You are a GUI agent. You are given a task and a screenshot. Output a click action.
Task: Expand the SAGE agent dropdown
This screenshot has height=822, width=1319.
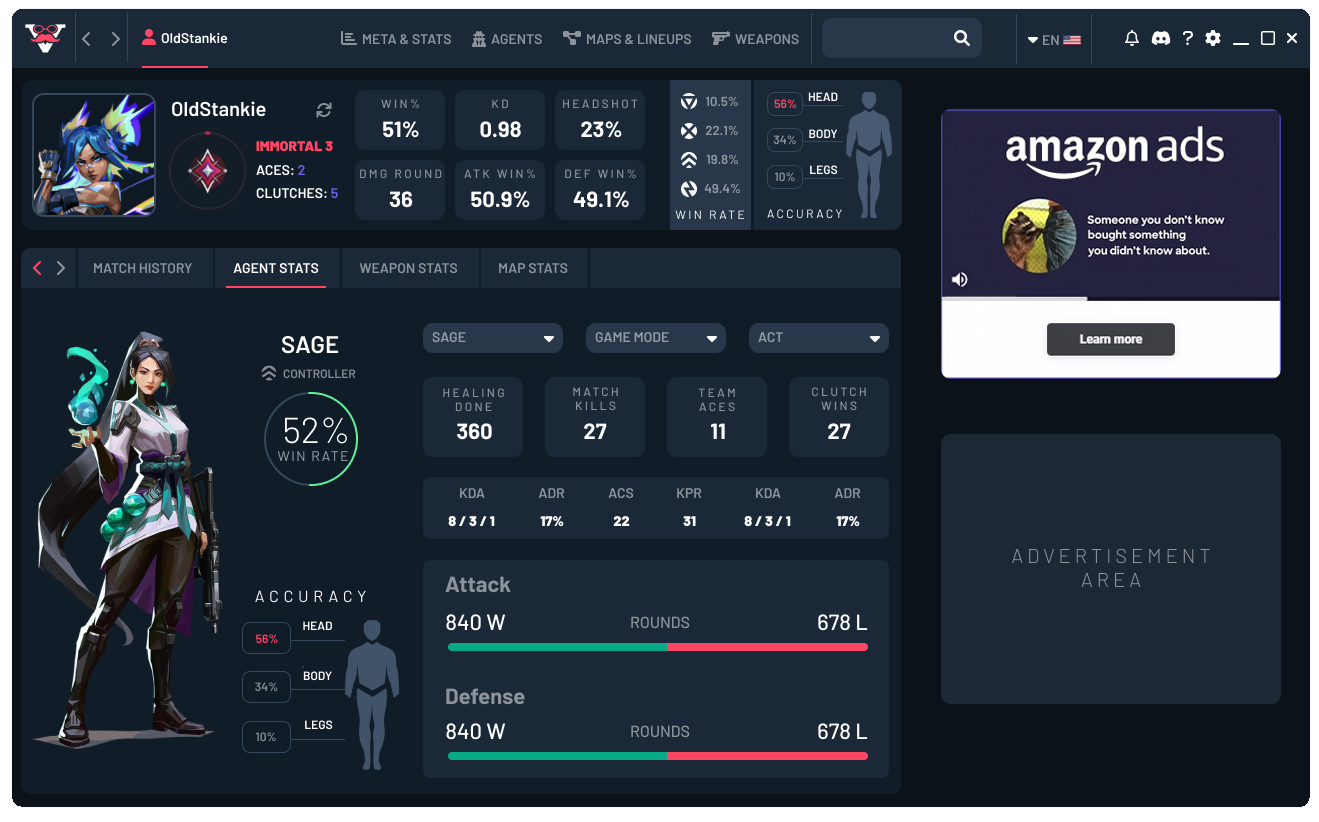[x=493, y=338]
